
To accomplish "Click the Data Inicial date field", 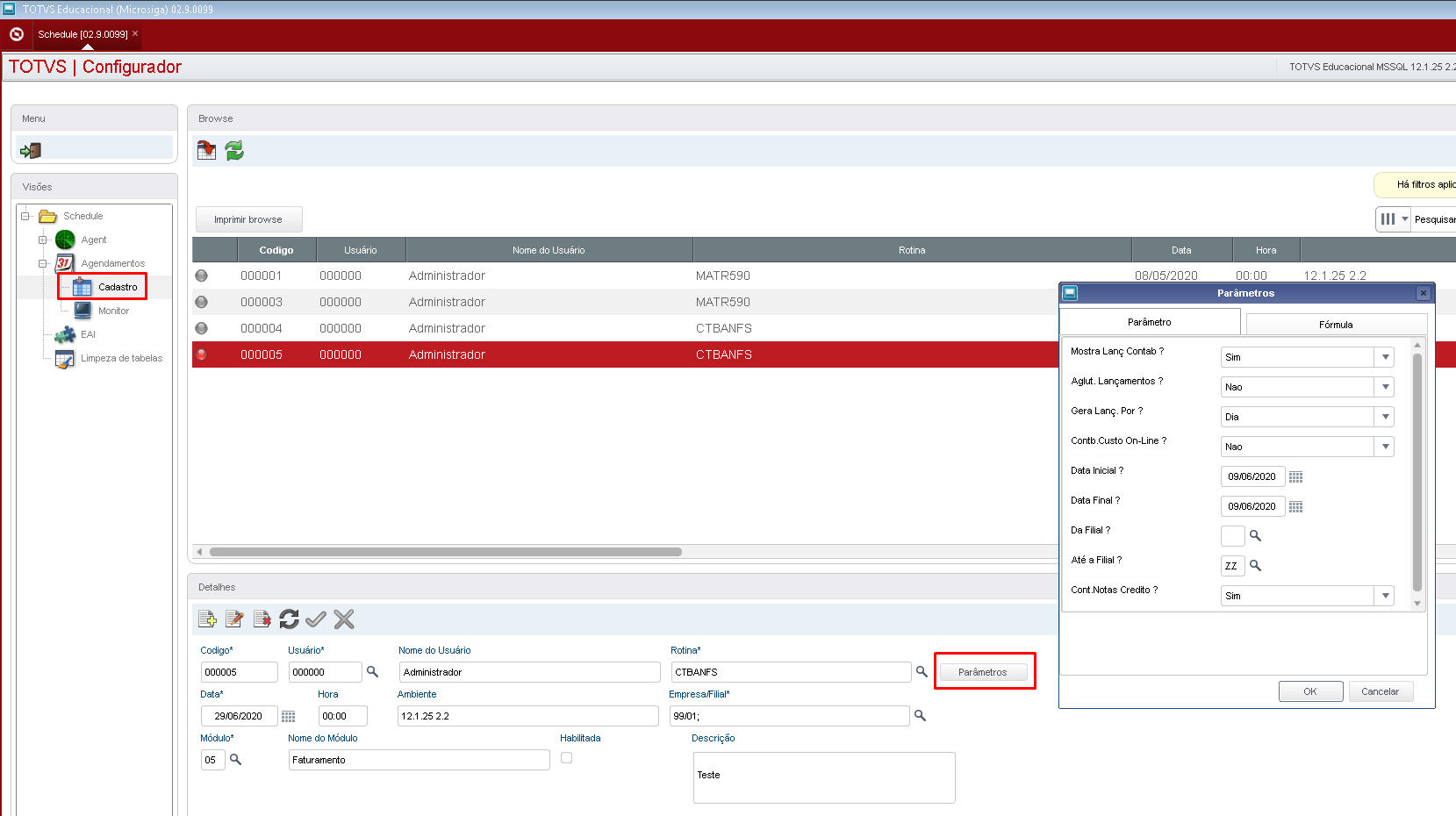I will click(1252, 476).
